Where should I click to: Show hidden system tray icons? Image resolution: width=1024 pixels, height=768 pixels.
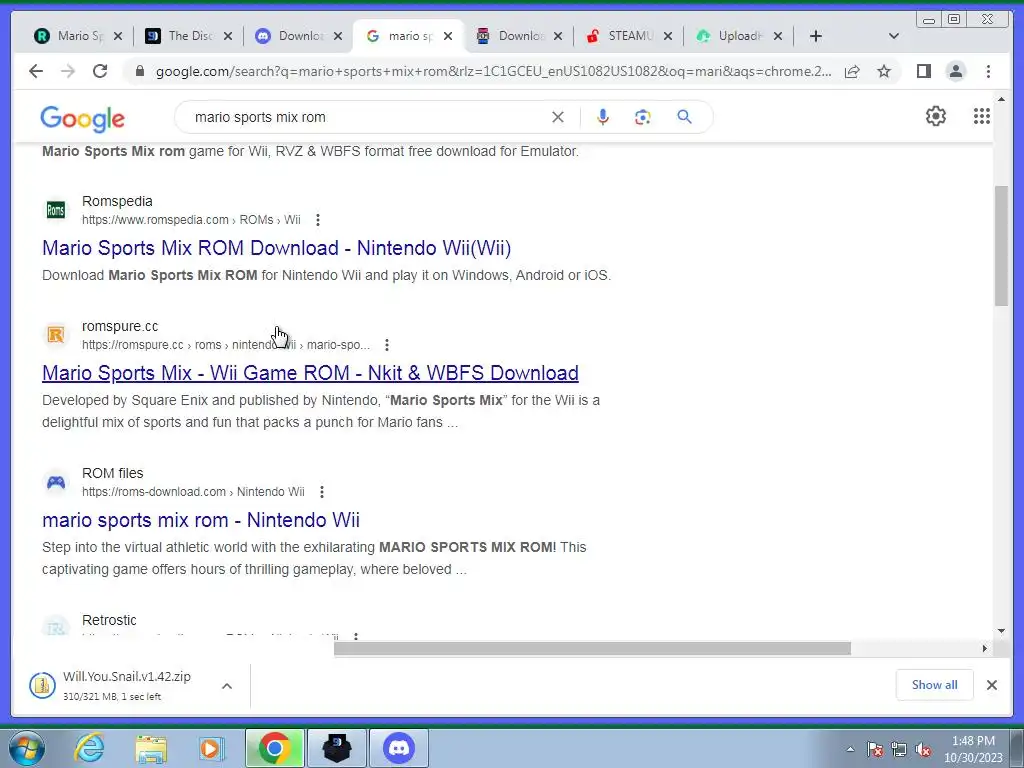[x=850, y=750]
